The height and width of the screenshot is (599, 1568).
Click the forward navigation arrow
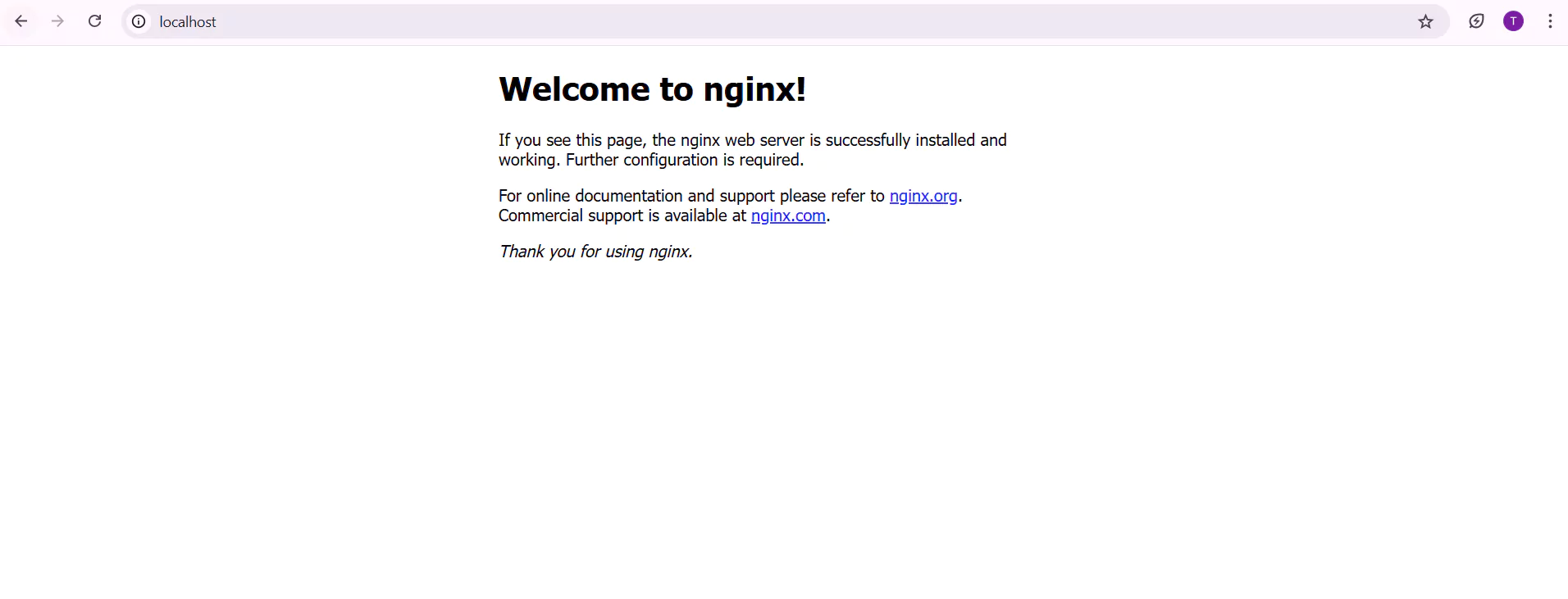click(x=57, y=21)
